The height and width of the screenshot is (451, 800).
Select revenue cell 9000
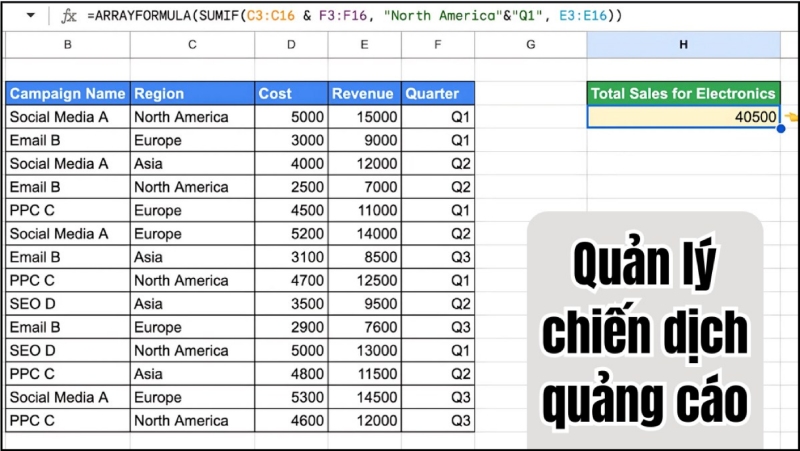click(x=364, y=140)
